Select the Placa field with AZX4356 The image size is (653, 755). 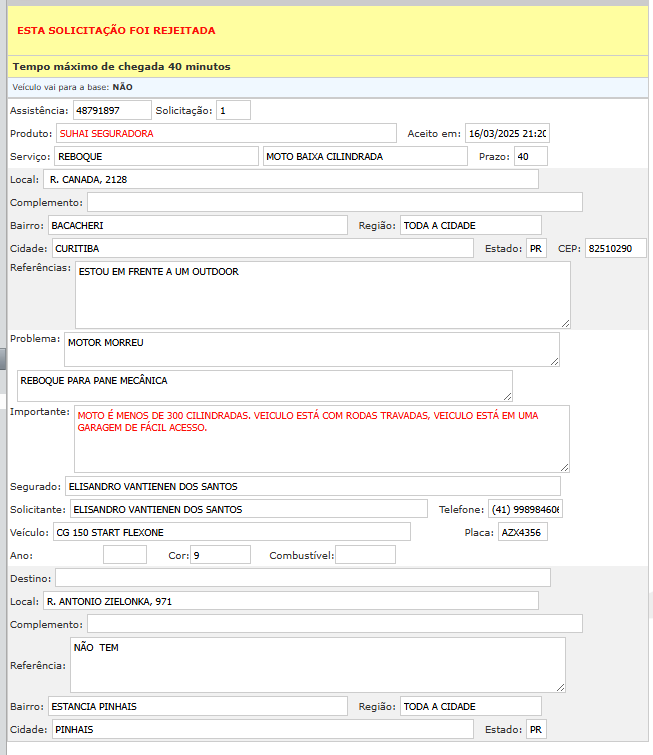(x=522, y=532)
